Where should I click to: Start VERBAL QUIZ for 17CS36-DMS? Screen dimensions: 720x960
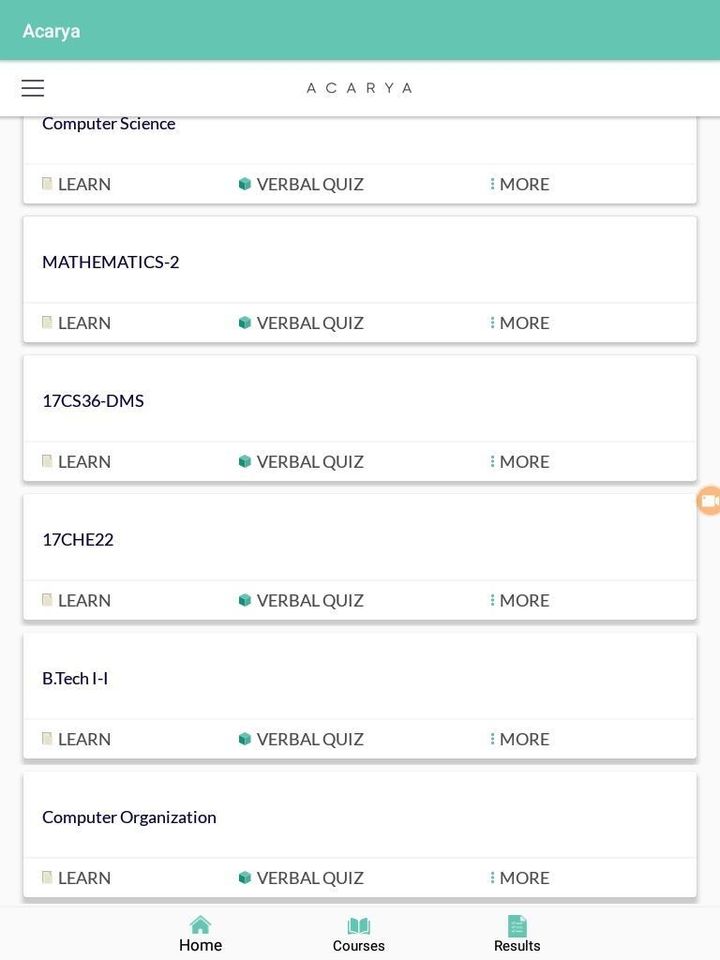(309, 462)
